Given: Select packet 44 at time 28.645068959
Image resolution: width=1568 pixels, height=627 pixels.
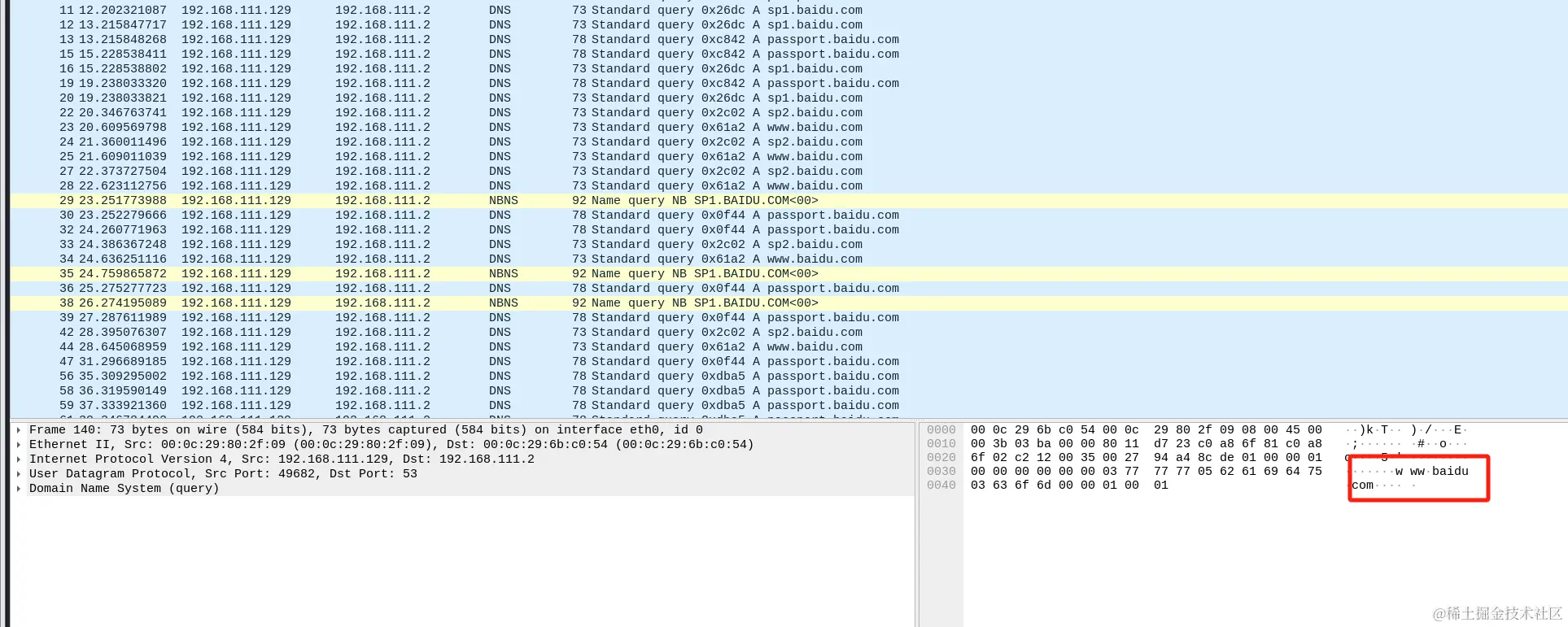Looking at the screenshot, I should [789, 347].
